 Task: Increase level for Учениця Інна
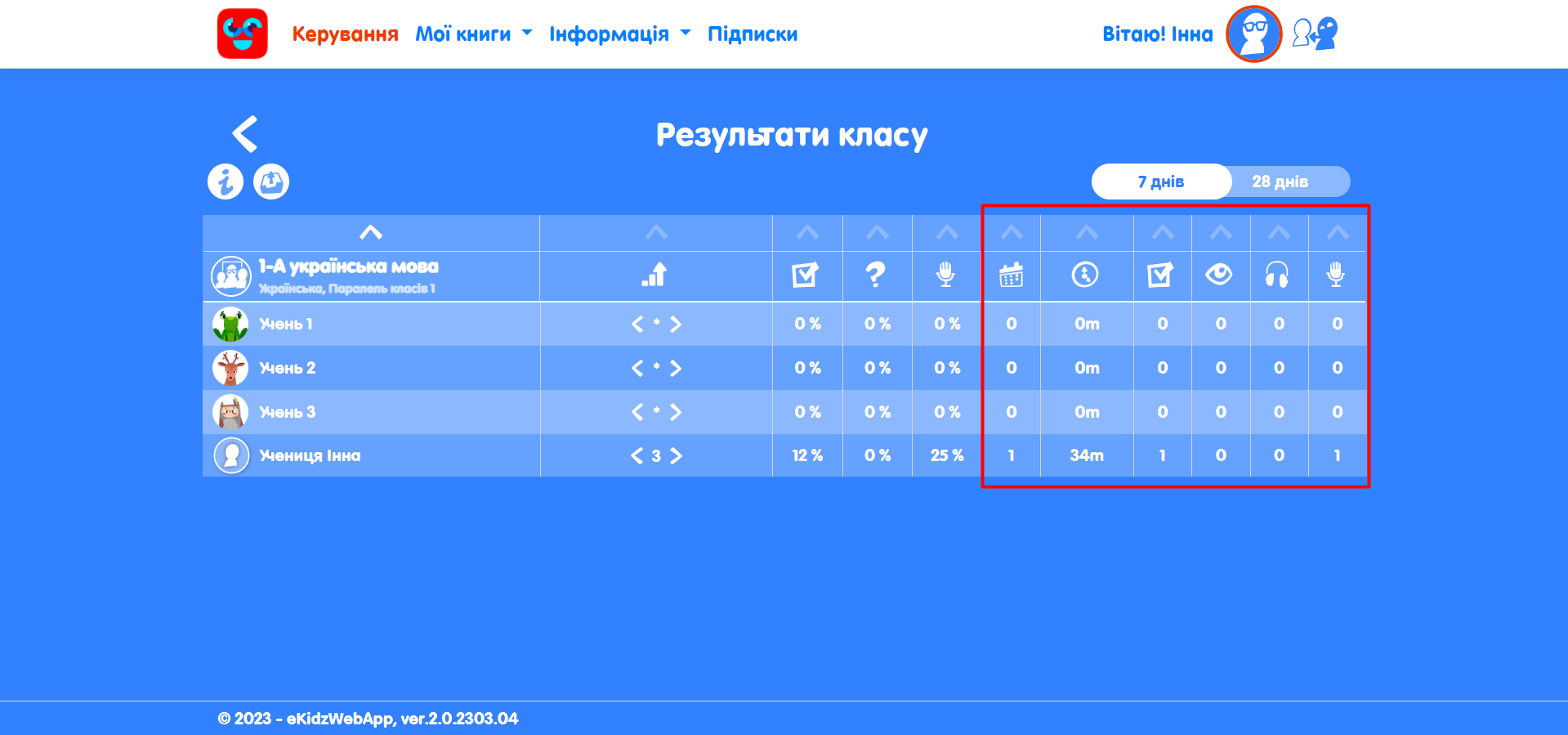point(676,455)
